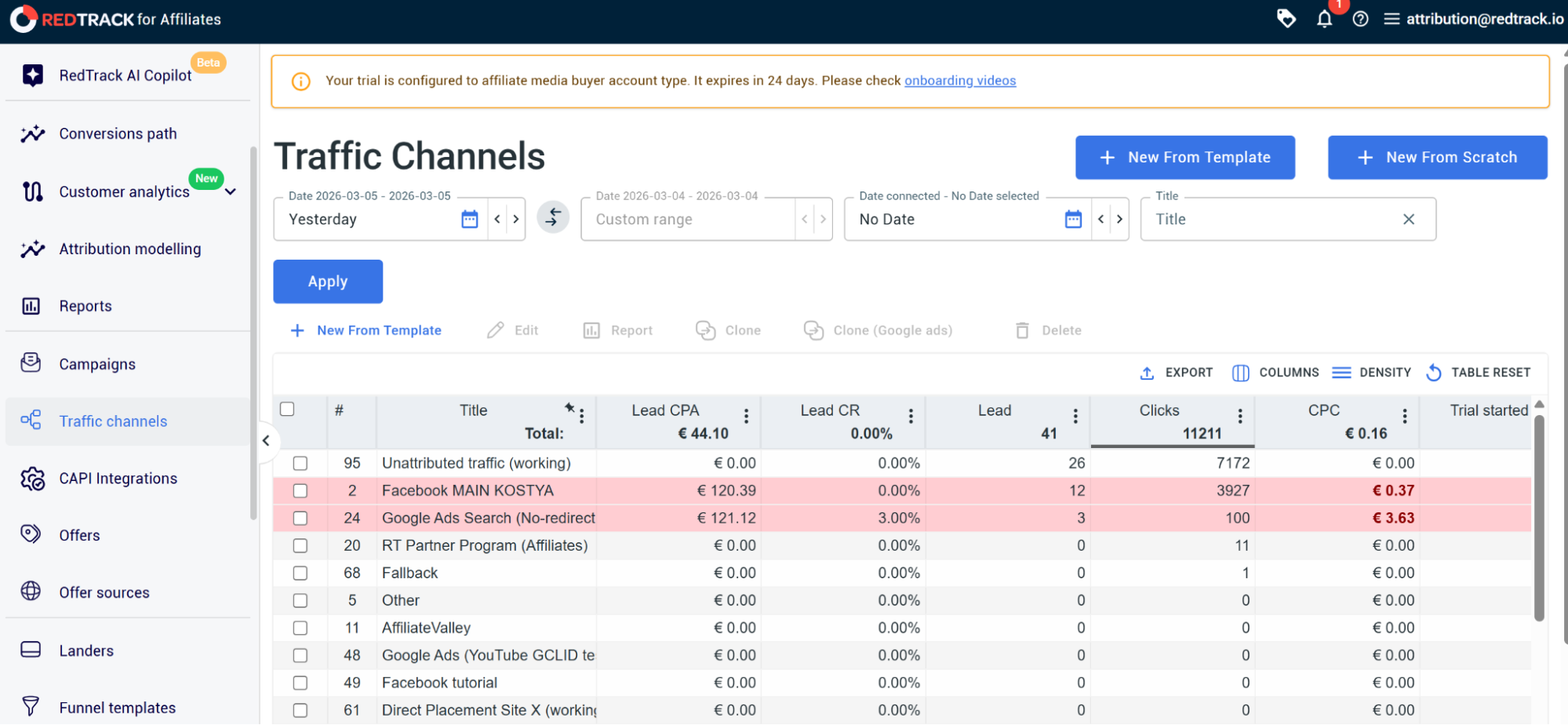Clear the Title filter field
This screenshot has height=725, width=1568.
pos(1409,219)
